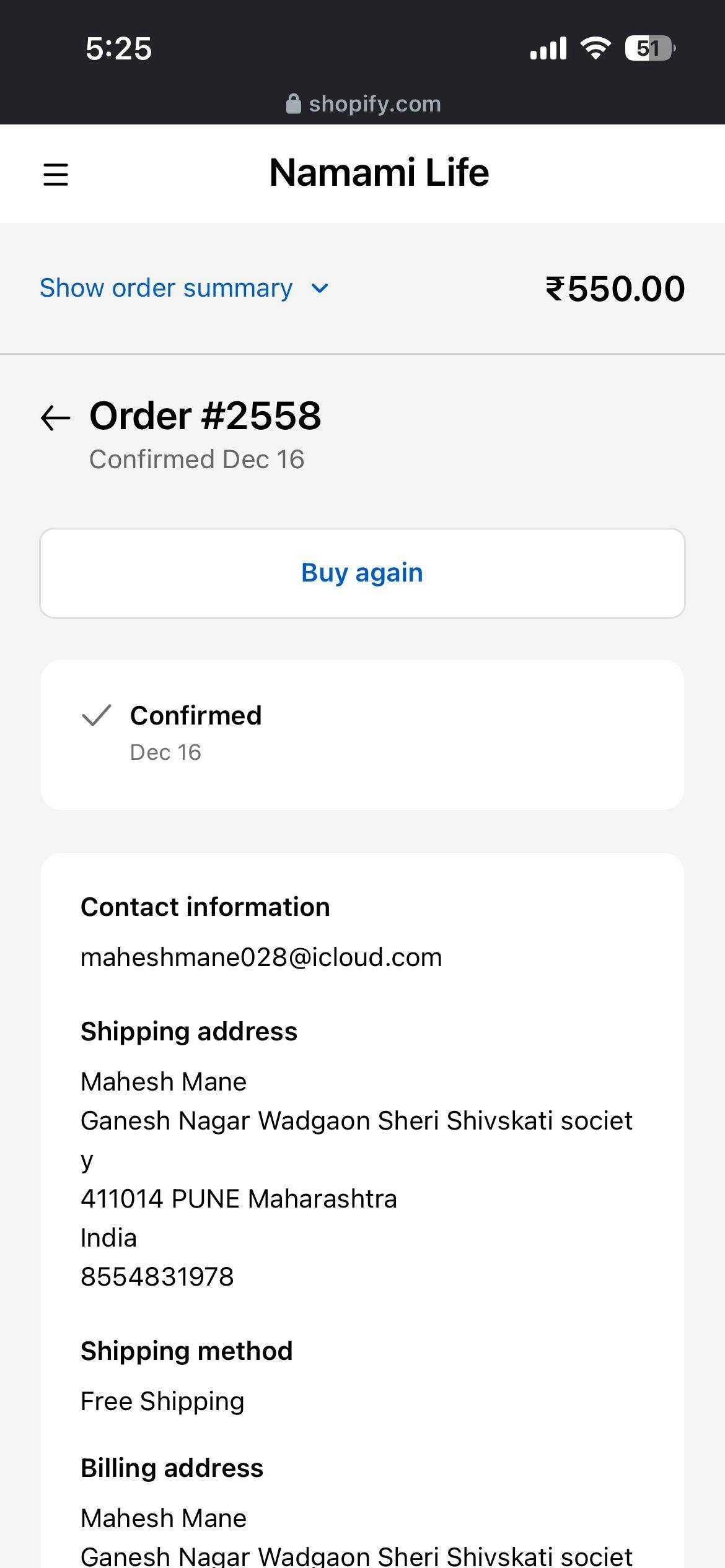Screen dimensions: 725x1568
Task: Tap the Free Shipping method text
Action: pos(162,1401)
